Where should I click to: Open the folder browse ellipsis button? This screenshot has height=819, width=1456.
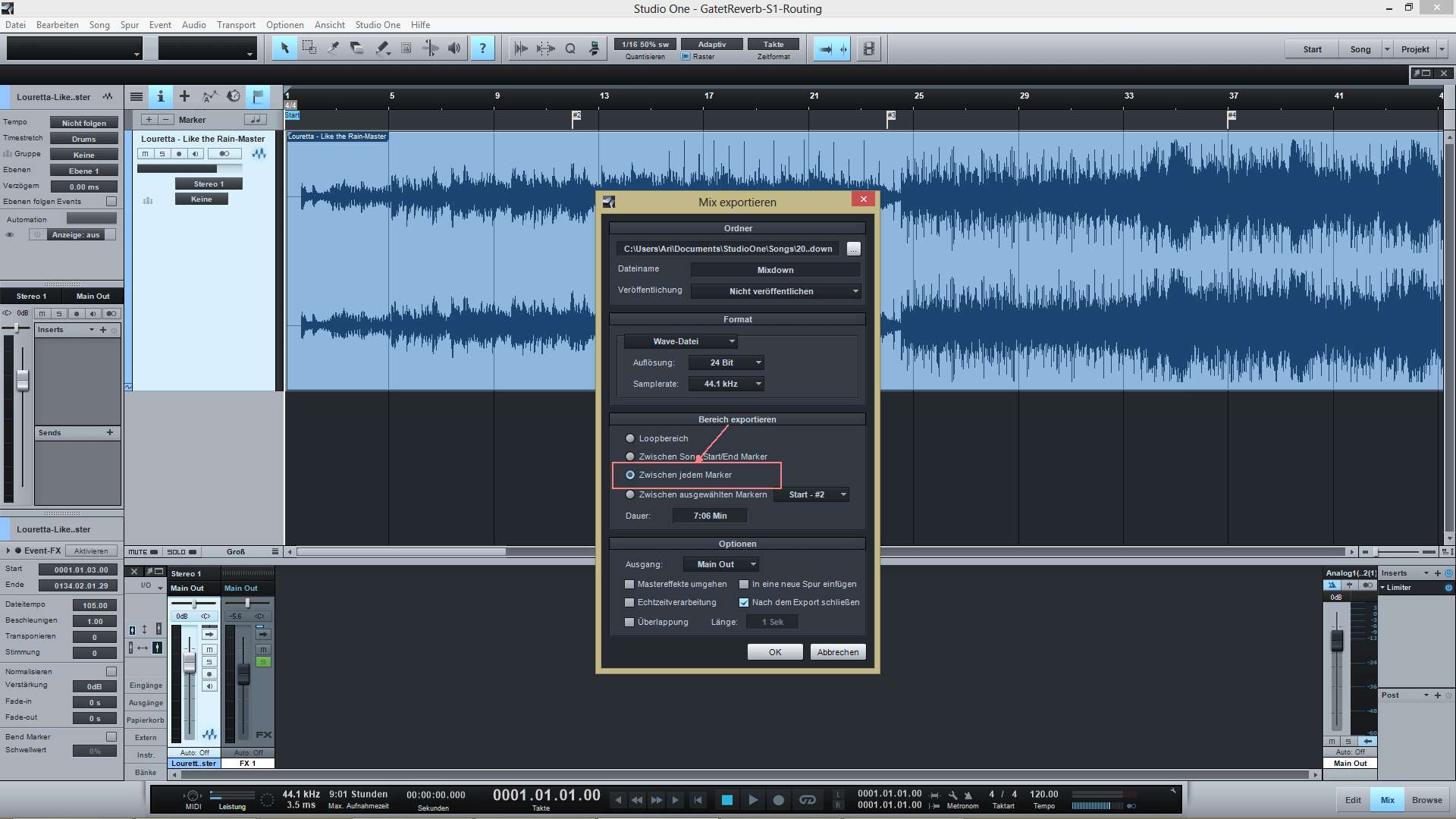[x=854, y=249]
